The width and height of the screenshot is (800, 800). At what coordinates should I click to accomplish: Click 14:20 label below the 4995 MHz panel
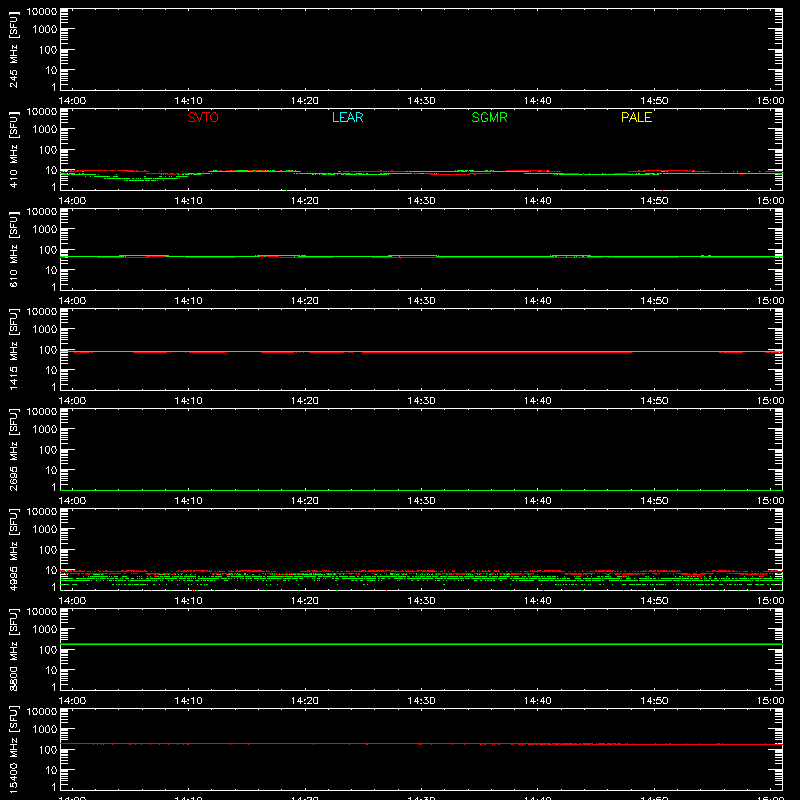click(x=305, y=601)
